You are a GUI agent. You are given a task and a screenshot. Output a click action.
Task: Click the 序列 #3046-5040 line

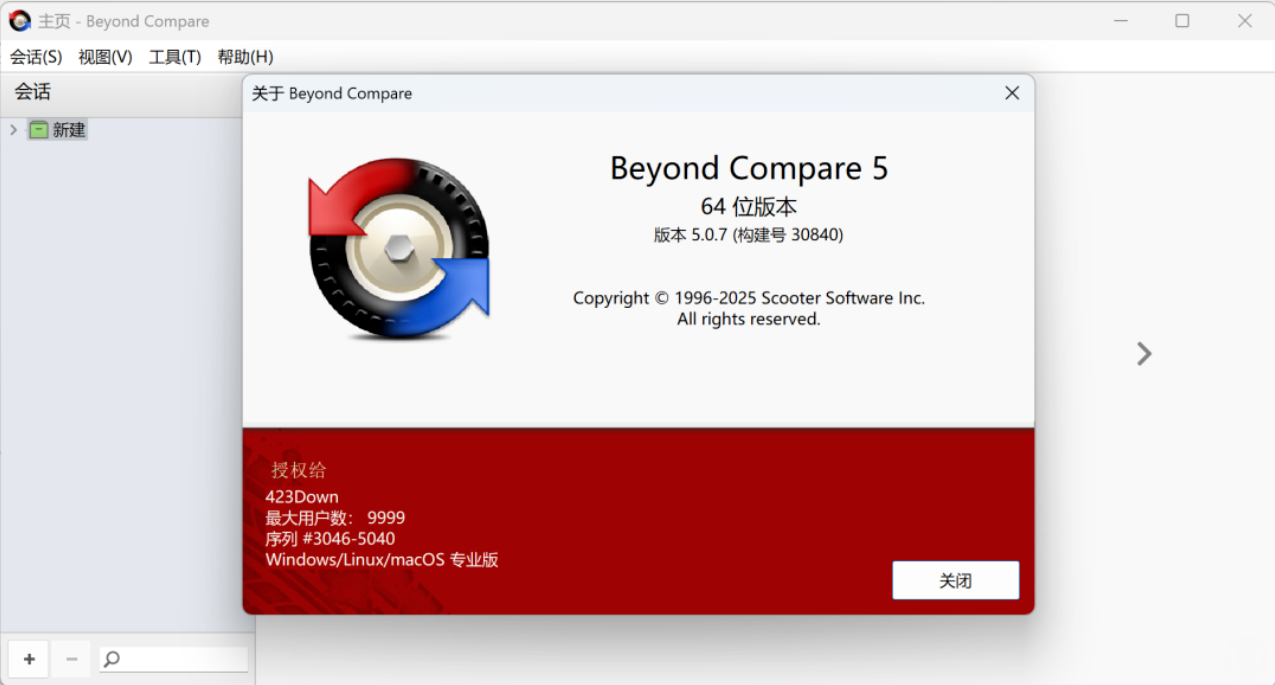(330, 539)
